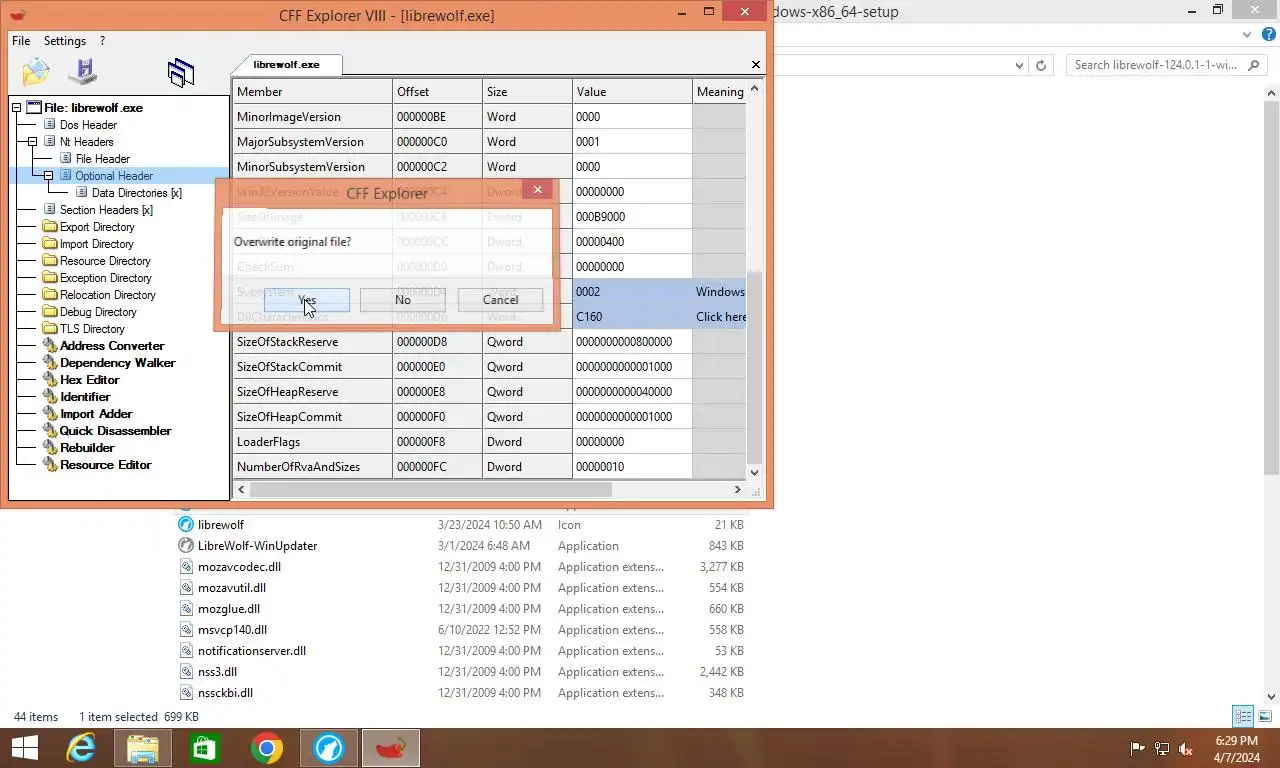The height and width of the screenshot is (768, 1280).
Task: Launch the Quick Disassembler tool
Action: (115, 431)
